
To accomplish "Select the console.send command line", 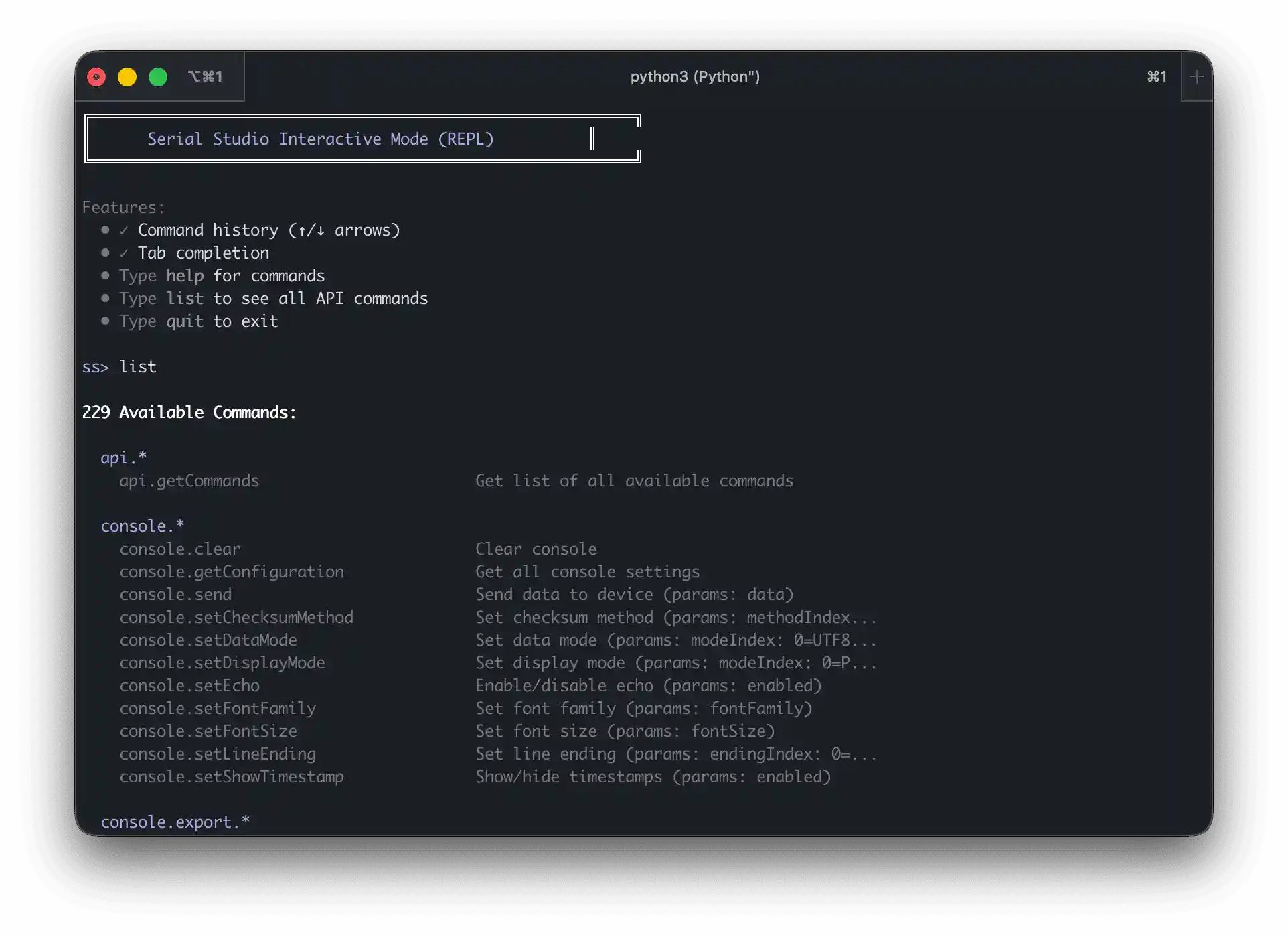I will pyautogui.click(x=175, y=594).
